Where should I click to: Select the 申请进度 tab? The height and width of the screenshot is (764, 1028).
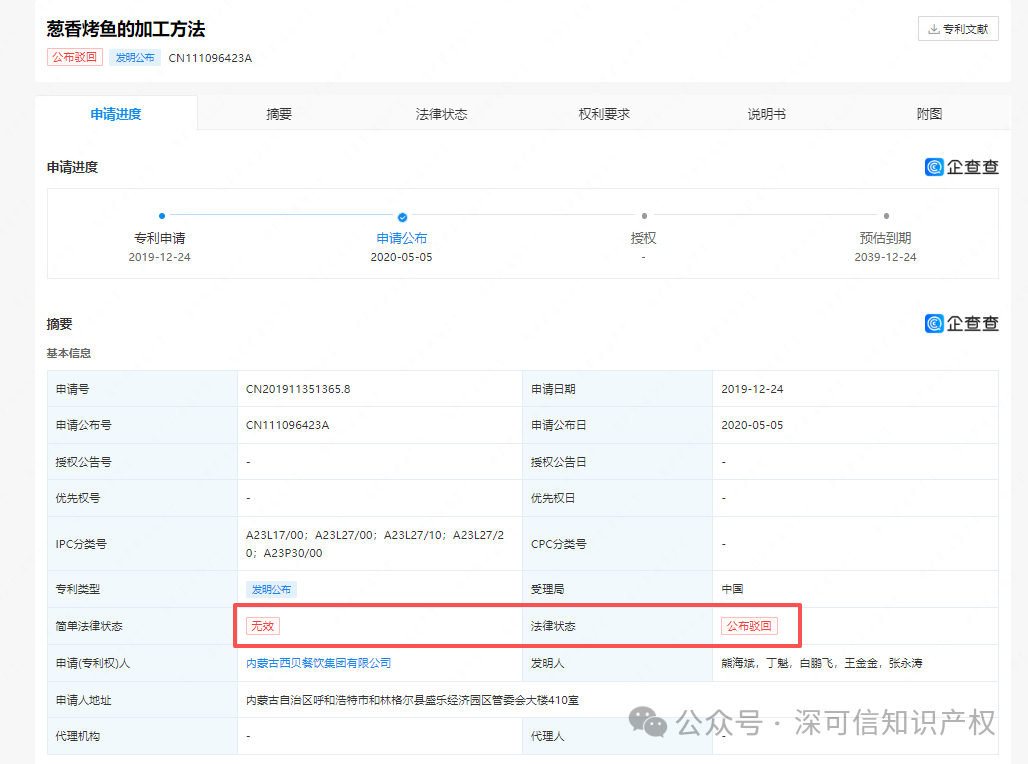point(116,114)
